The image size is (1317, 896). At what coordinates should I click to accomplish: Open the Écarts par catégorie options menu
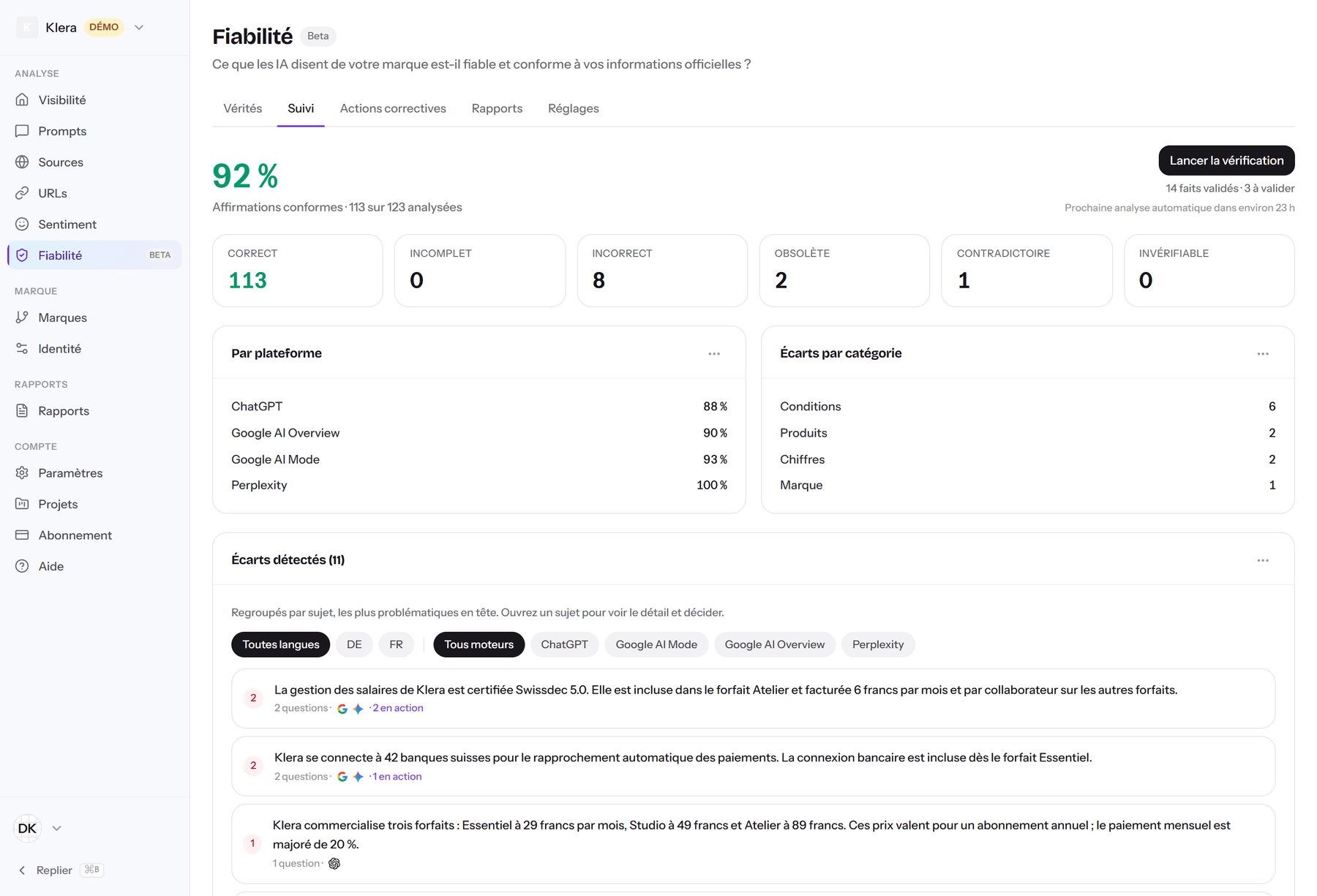pos(1263,354)
